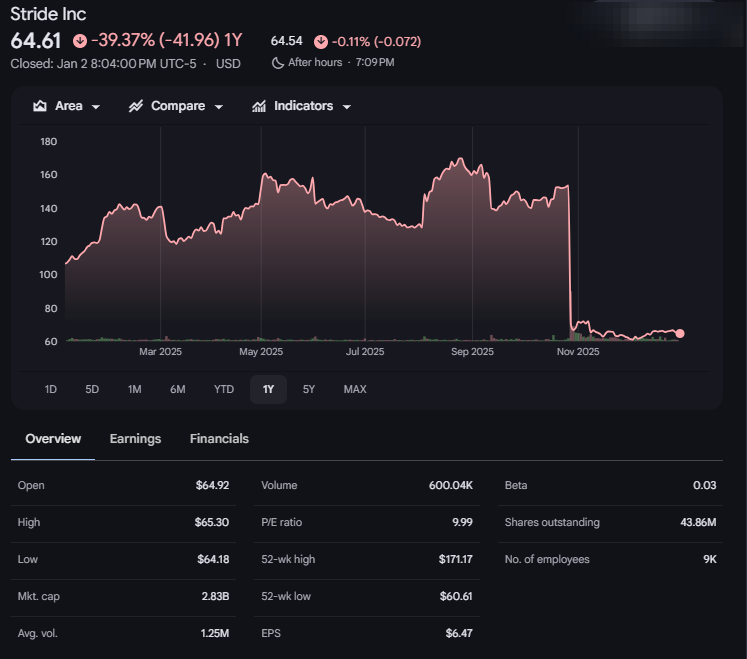The image size is (747, 659).
Task: Click the after-hours price 64.54
Action: [x=286, y=41]
